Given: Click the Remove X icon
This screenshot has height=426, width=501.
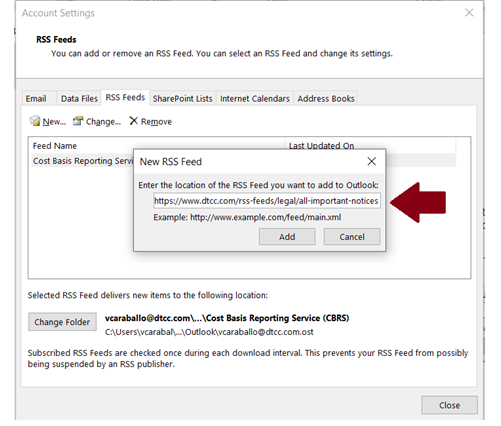Looking at the screenshot, I should (133, 121).
